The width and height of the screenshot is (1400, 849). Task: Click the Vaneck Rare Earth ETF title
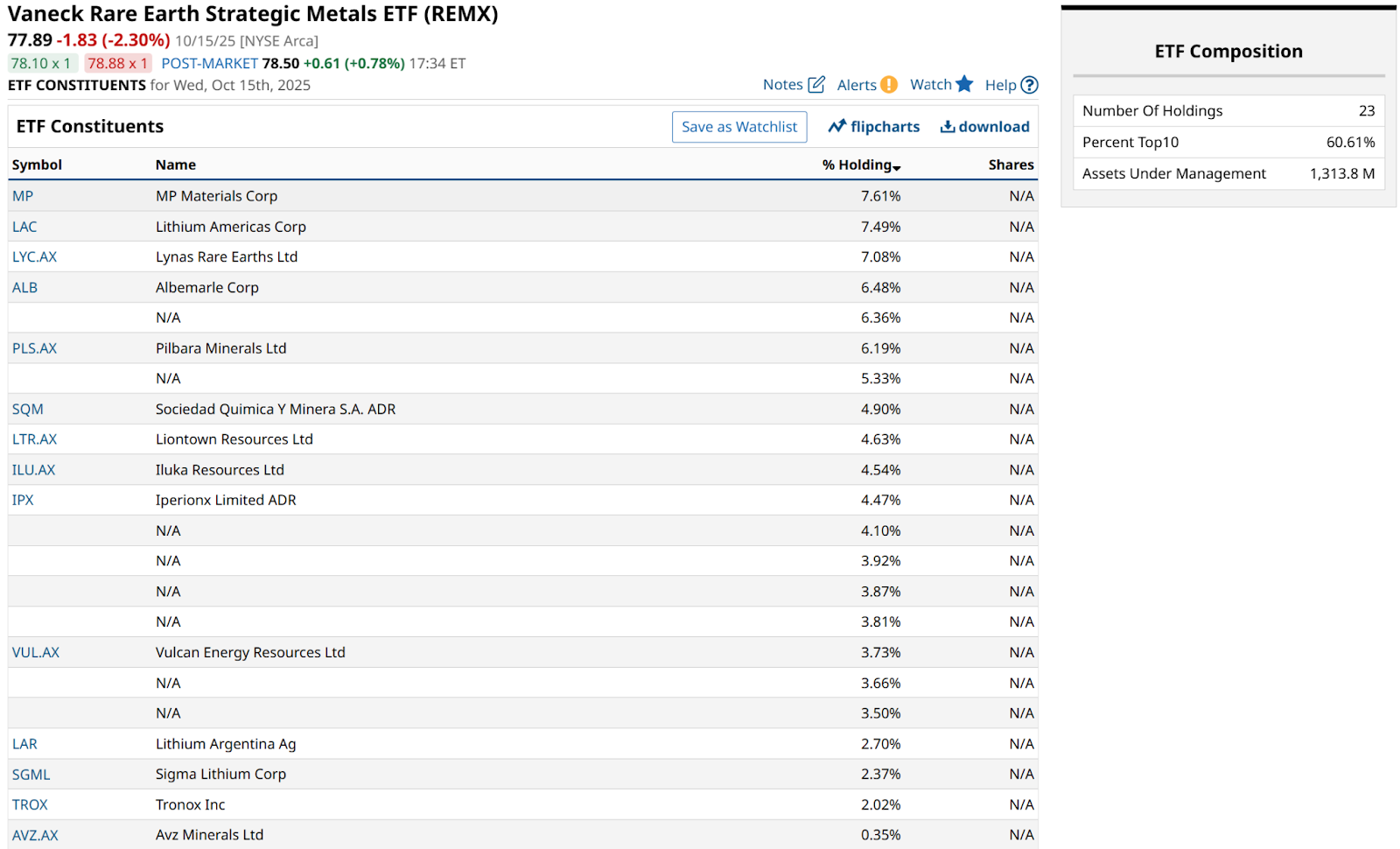click(x=253, y=14)
